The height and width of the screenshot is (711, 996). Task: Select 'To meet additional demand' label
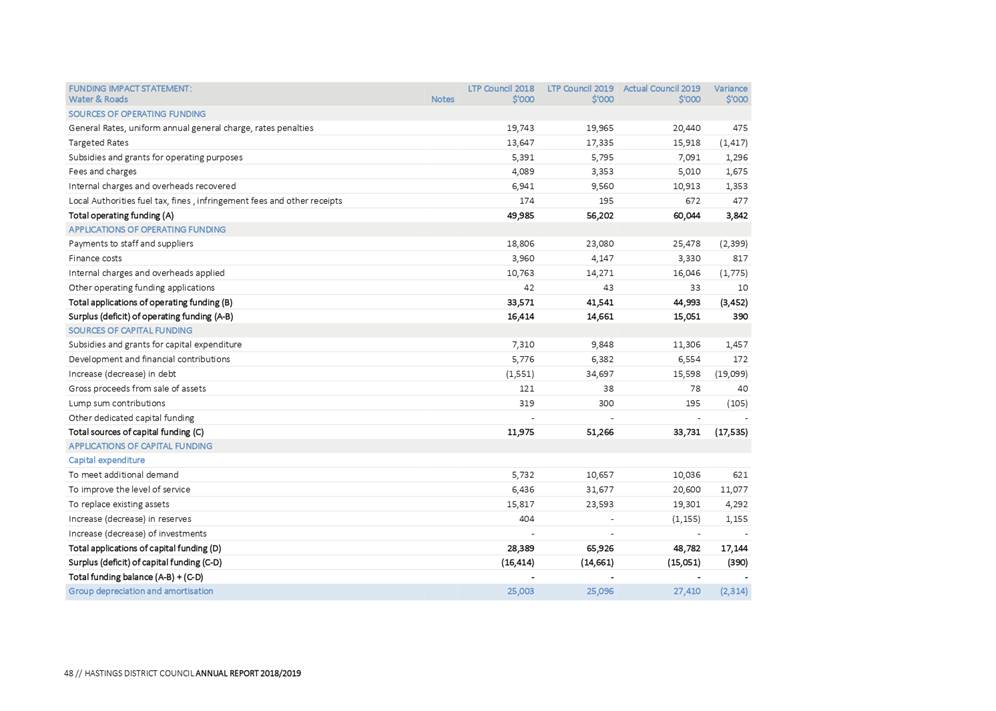click(124, 475)
